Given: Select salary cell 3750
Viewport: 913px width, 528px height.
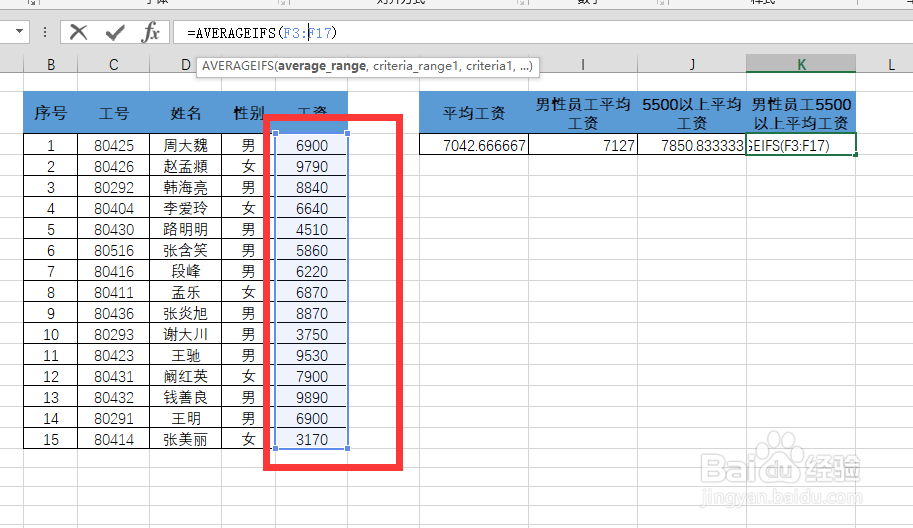Looking at the screenshot, I should (x=312, y=334).
